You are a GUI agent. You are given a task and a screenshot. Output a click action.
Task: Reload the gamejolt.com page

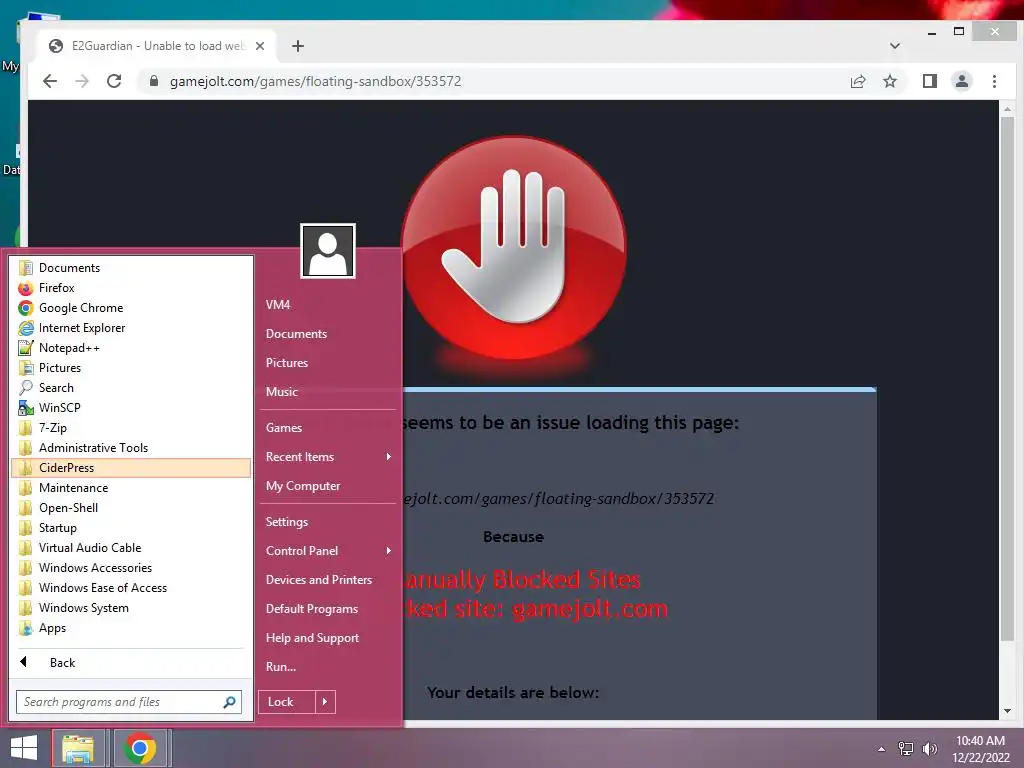[114, 81]
